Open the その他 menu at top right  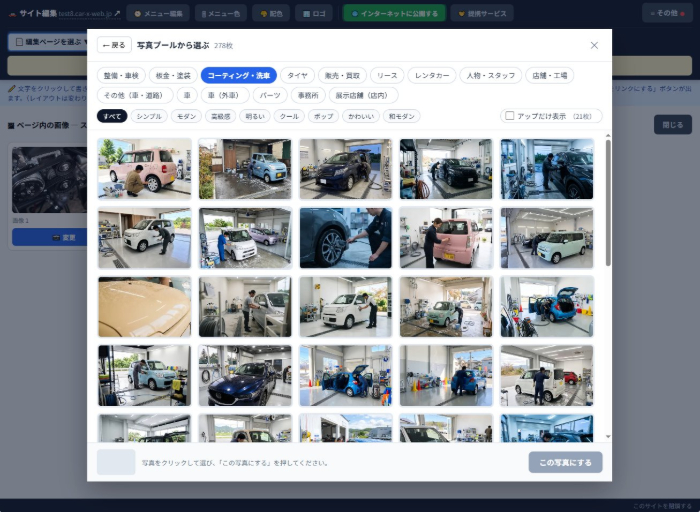pos(667,13)
